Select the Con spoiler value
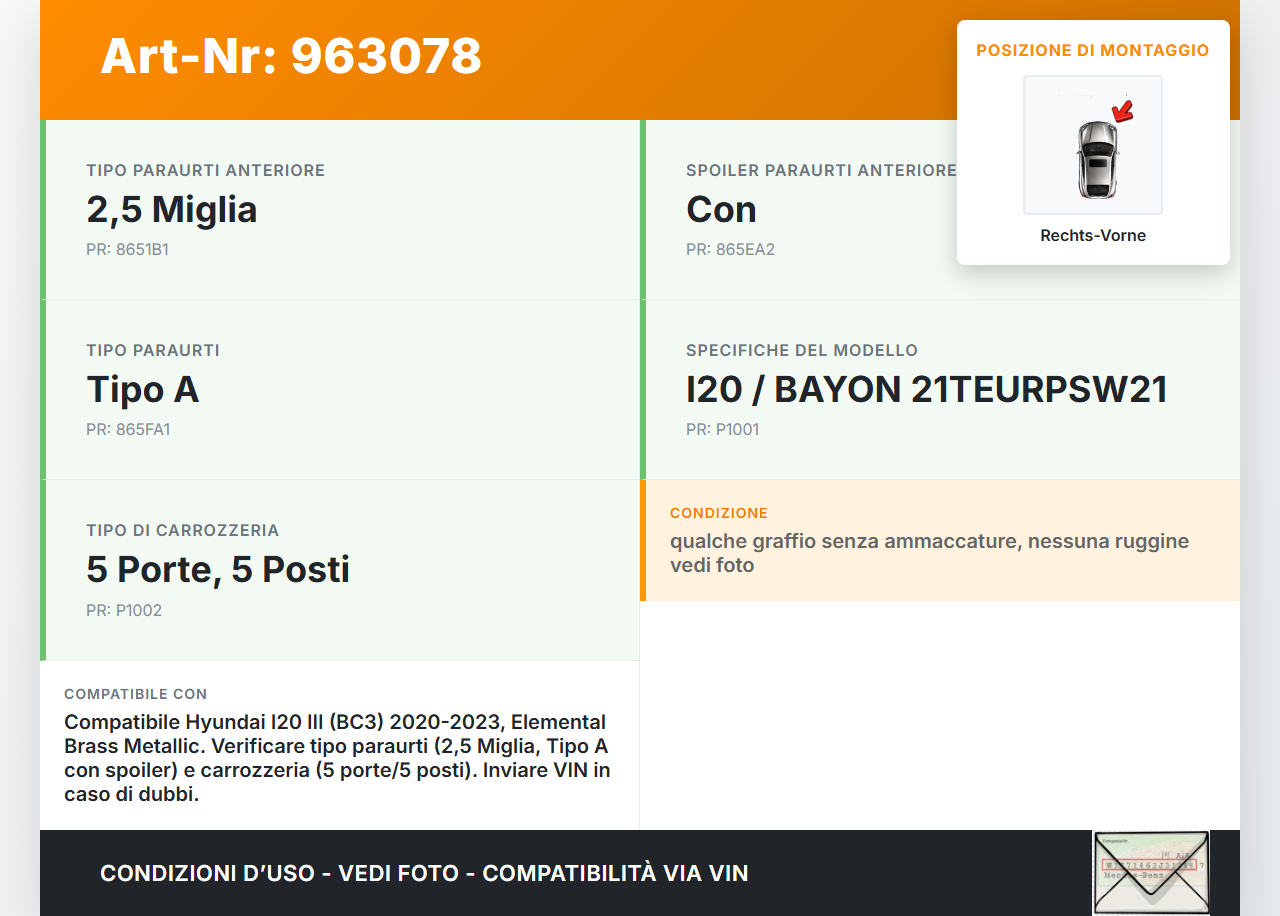The width and height of the screenshot is (1280, 916). click(x=721, y=210)
